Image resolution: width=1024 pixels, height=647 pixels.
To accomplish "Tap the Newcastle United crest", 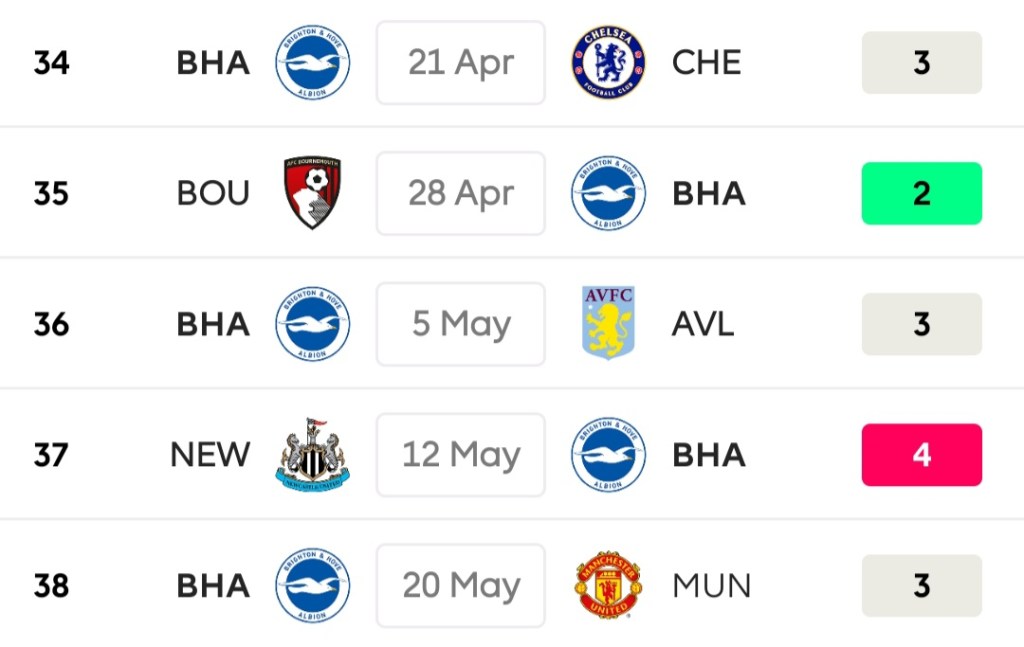I will (x=312, y=455).
